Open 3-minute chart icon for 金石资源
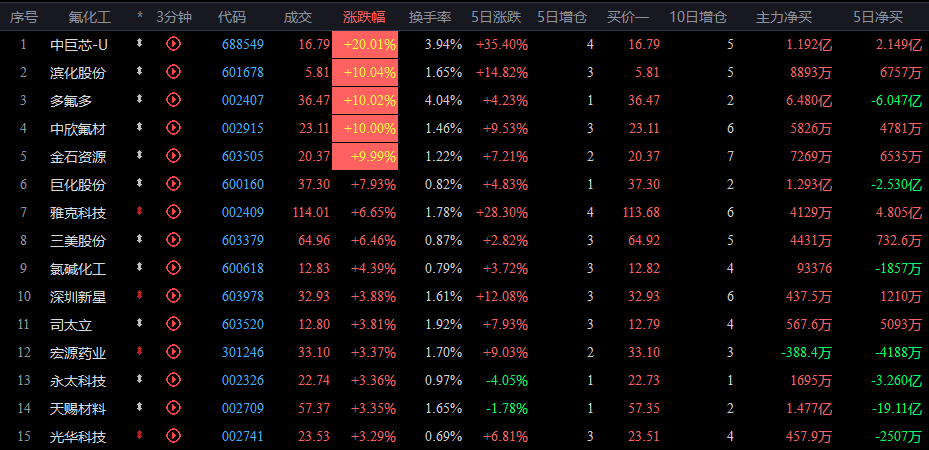929x450 pixels. coord(173,155)
